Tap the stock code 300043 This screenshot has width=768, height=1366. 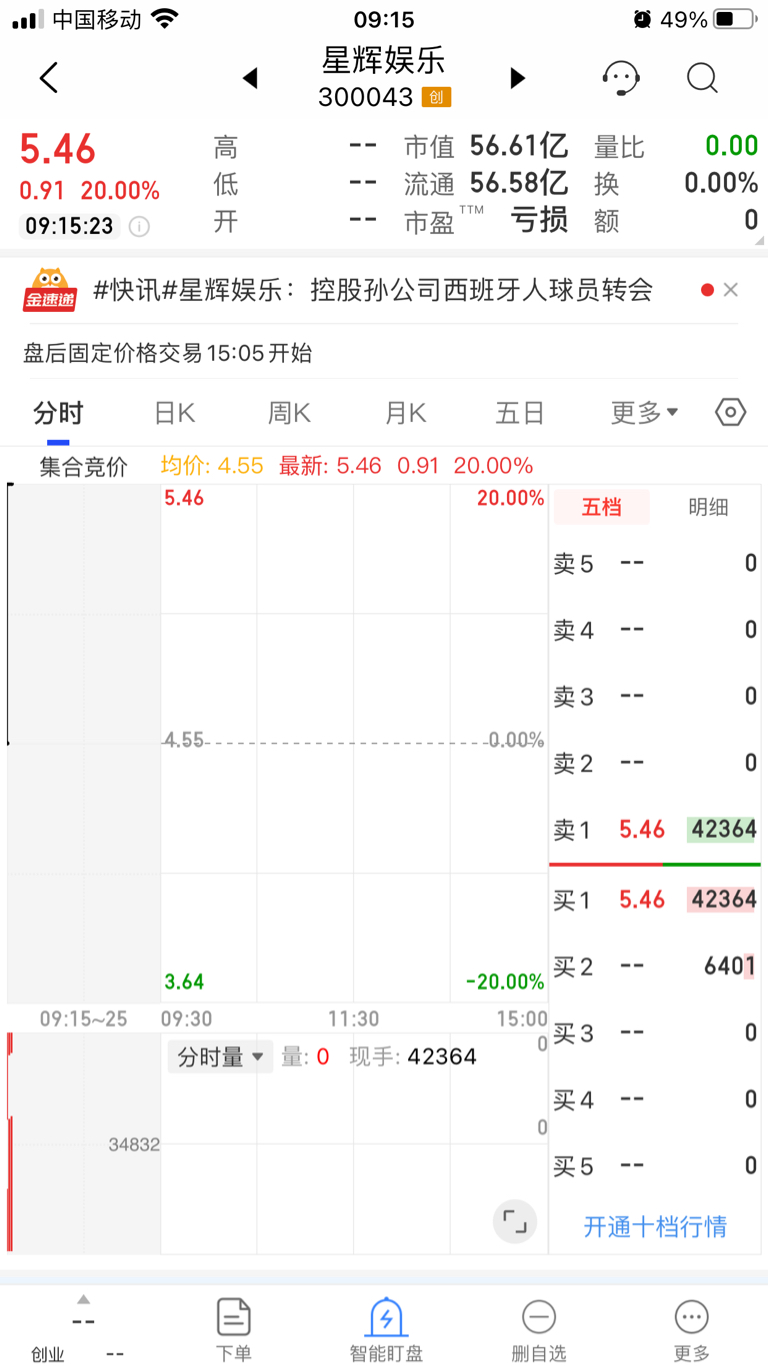click(365, 97)
